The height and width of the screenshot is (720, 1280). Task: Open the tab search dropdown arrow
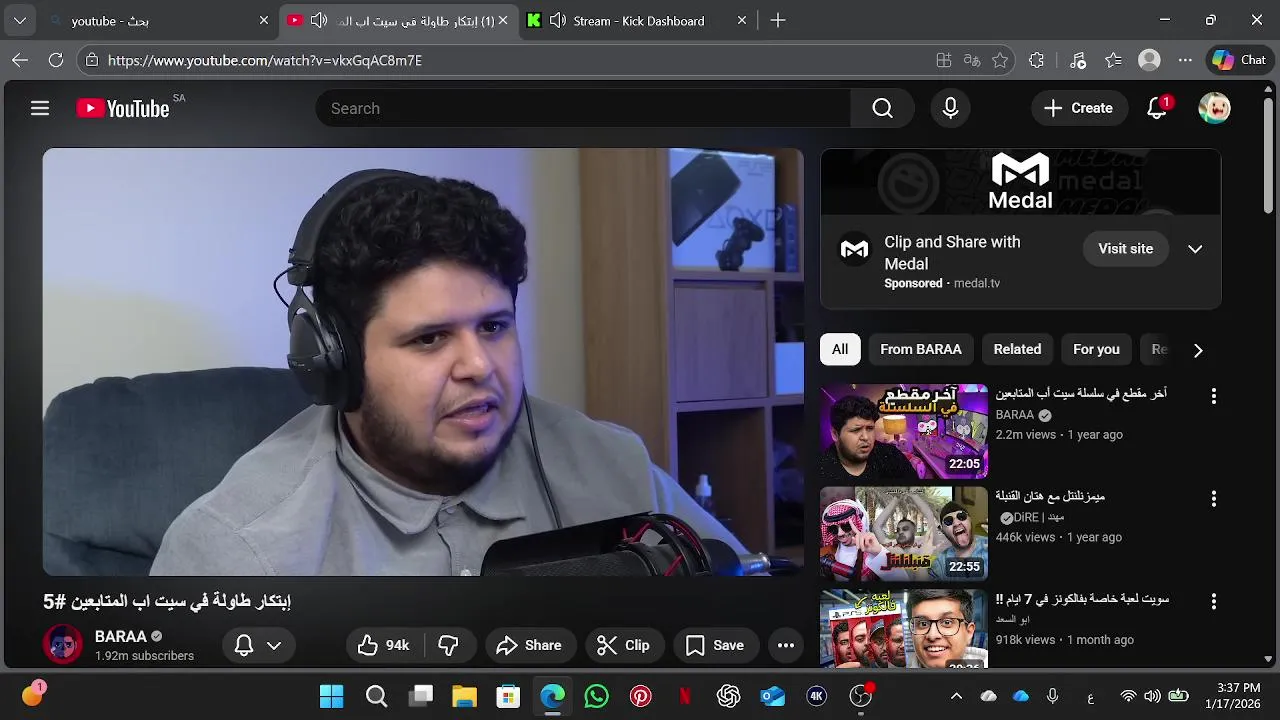tap(20, 20)
